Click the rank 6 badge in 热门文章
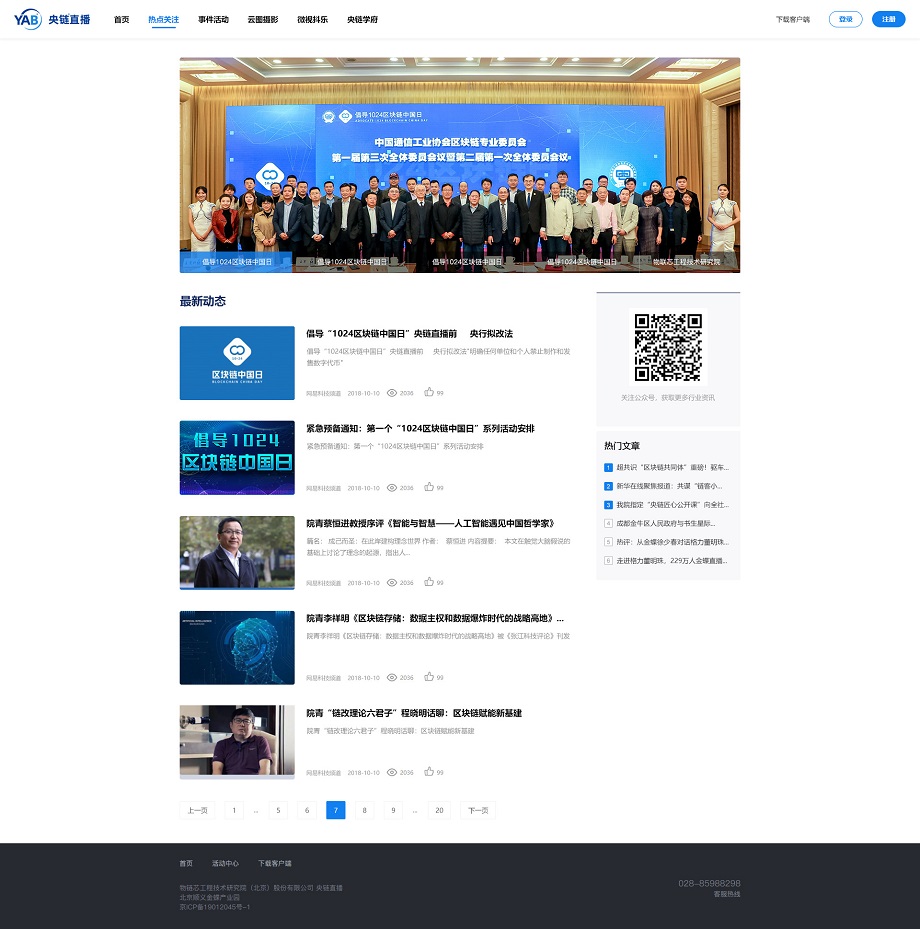 point(608,560)
